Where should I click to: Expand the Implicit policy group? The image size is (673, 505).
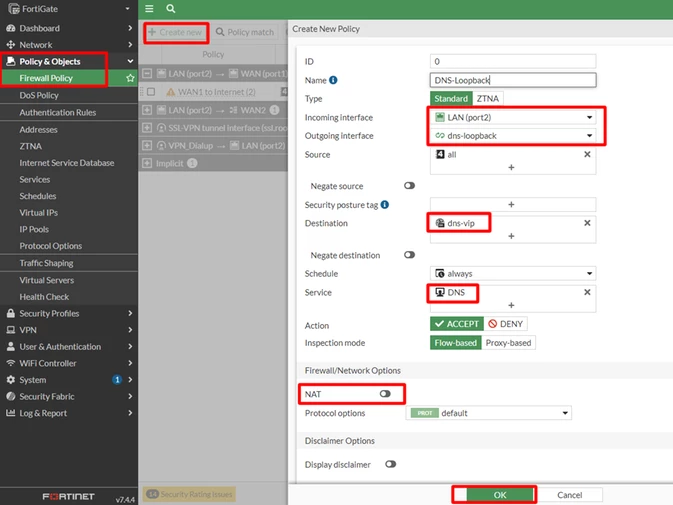(x=147, y=163)
